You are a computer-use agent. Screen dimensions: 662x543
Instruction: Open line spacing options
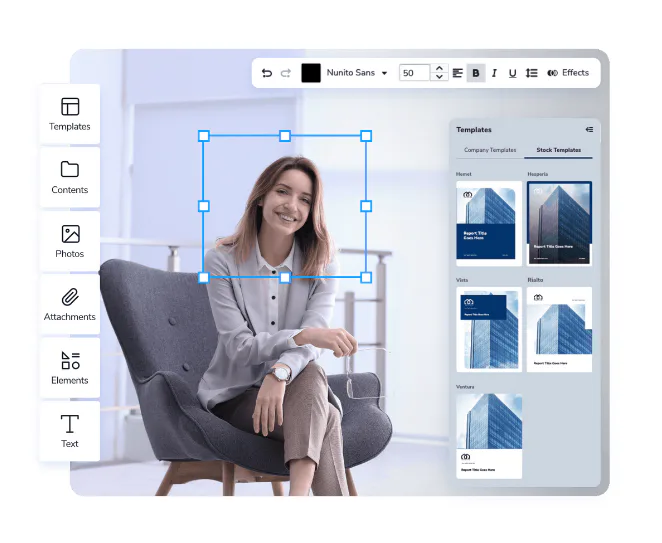[x=532, y=73]
